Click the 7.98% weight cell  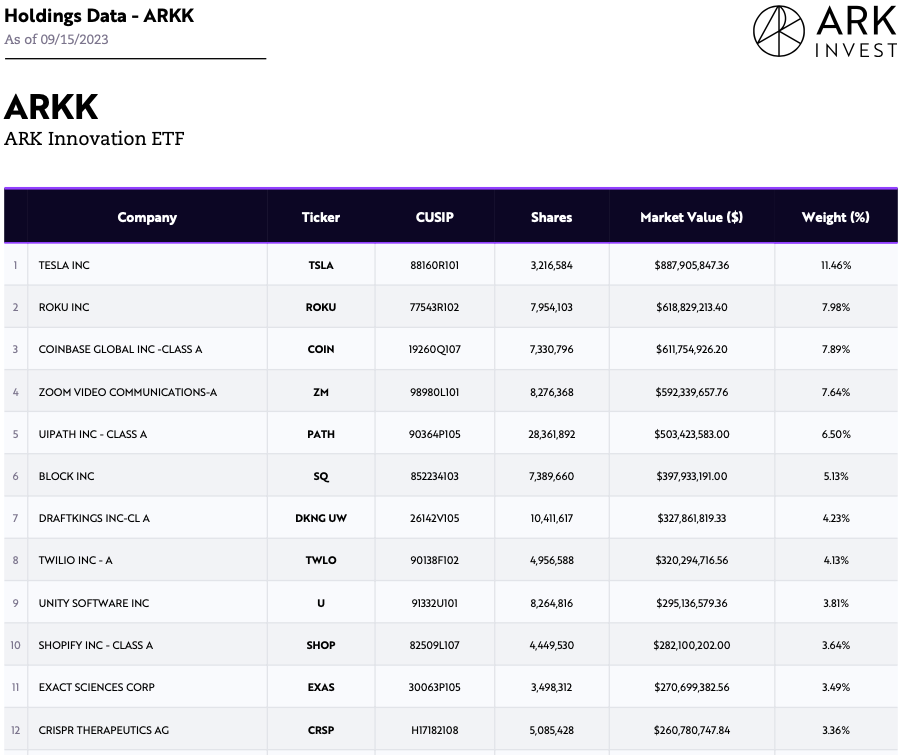[836, 307]
